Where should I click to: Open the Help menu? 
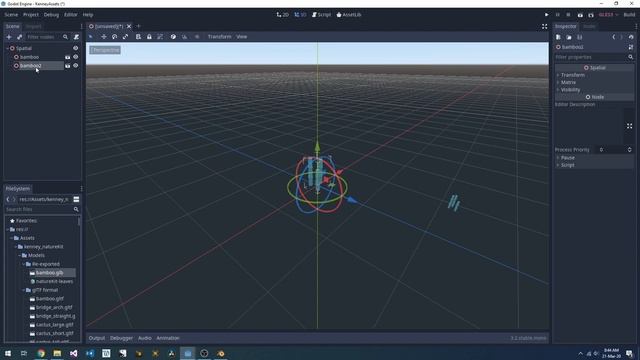[x=88, y=15]
